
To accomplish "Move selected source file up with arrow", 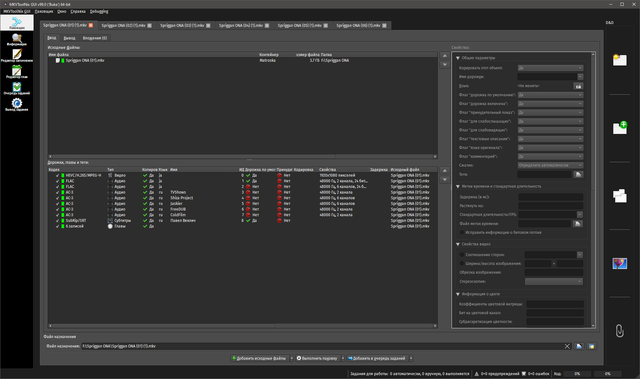I will [x=444, y=56].
